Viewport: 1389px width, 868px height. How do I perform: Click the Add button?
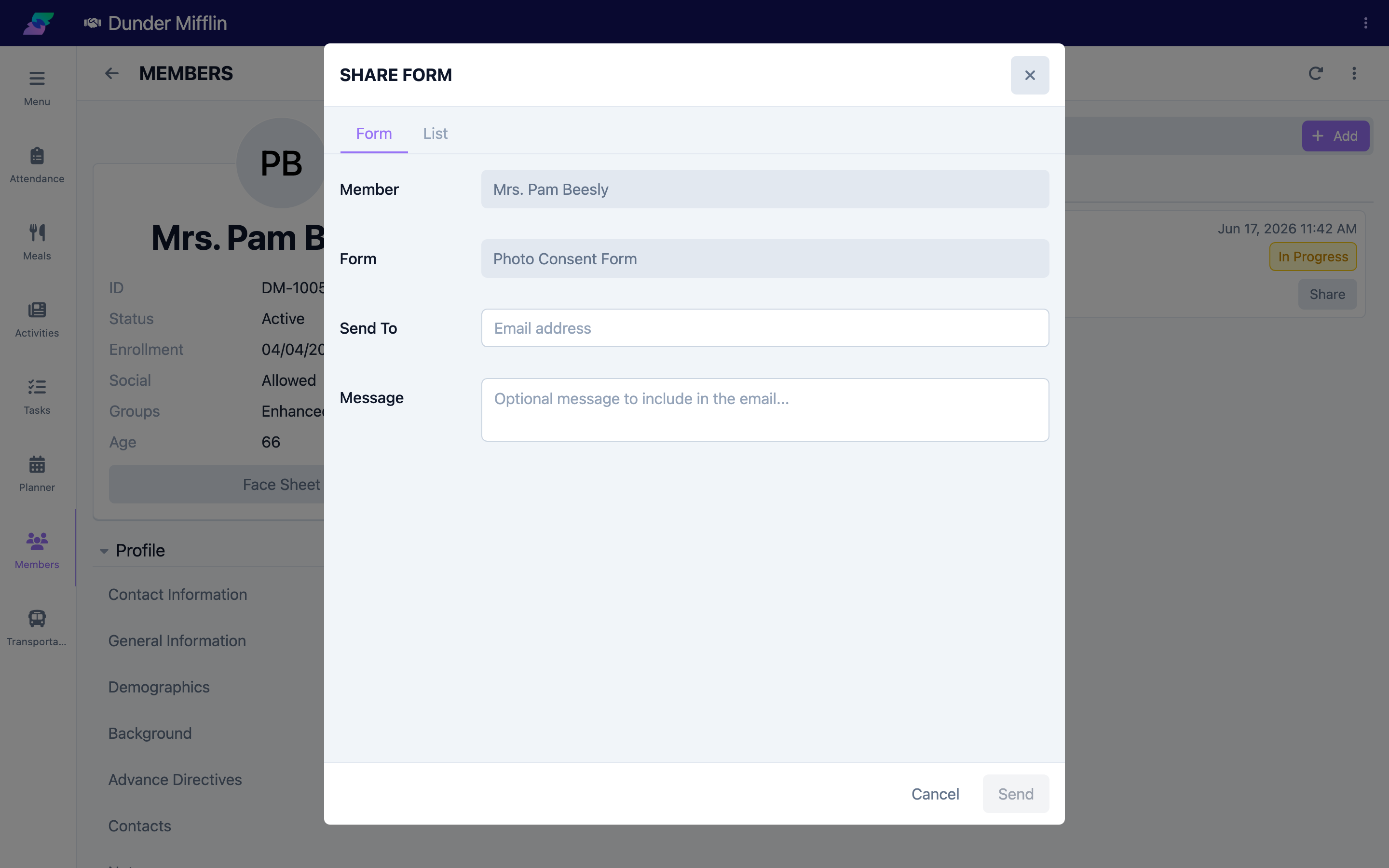point(1335,136)
